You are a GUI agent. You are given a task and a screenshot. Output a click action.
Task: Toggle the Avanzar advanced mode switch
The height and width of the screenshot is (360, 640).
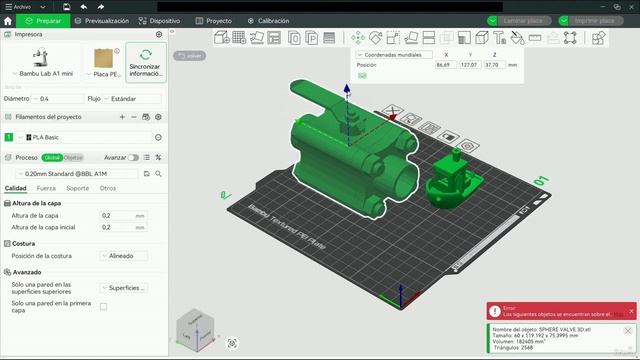tap(133, 158)
